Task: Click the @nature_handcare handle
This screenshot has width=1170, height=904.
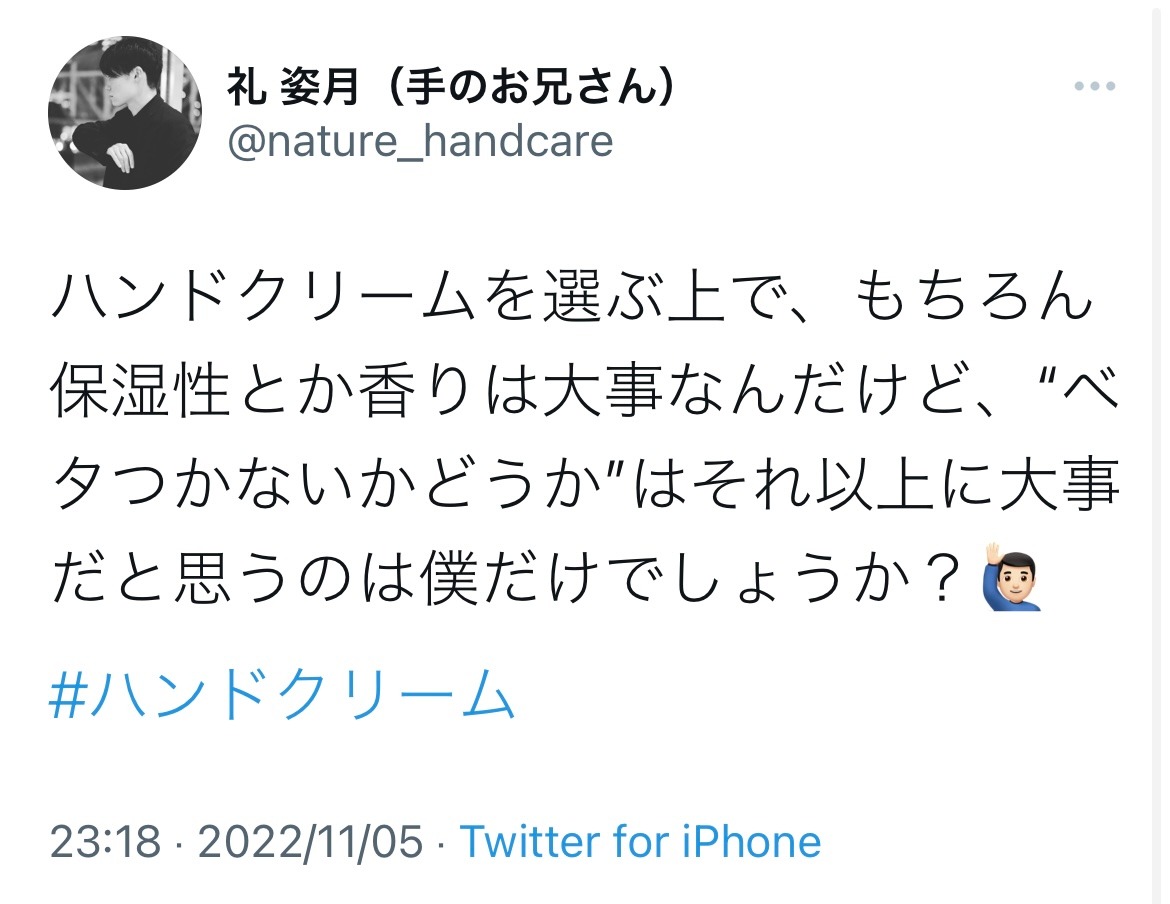Action: point(420,142)
